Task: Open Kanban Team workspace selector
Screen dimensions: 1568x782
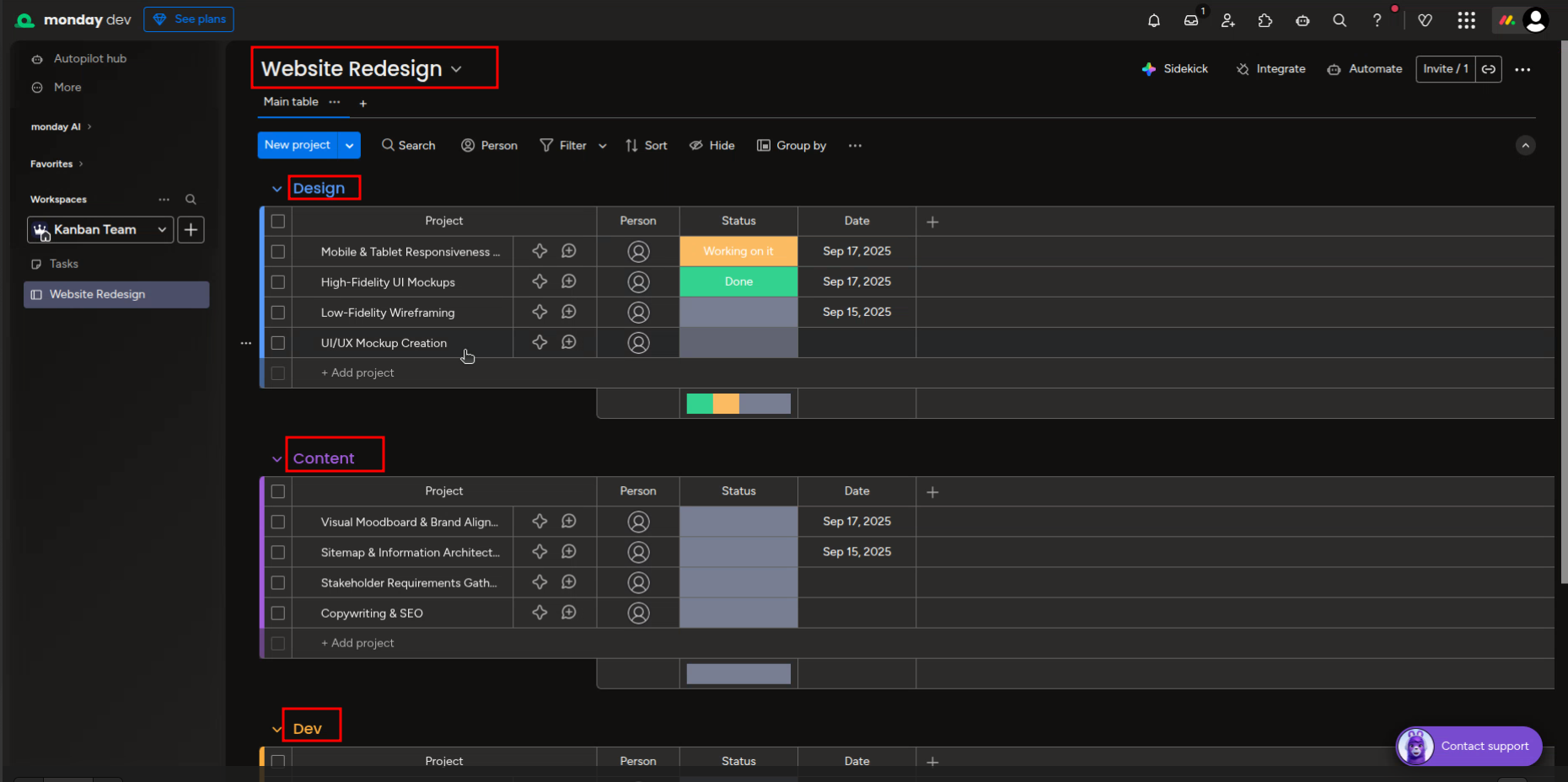Action: click(100, 229)
